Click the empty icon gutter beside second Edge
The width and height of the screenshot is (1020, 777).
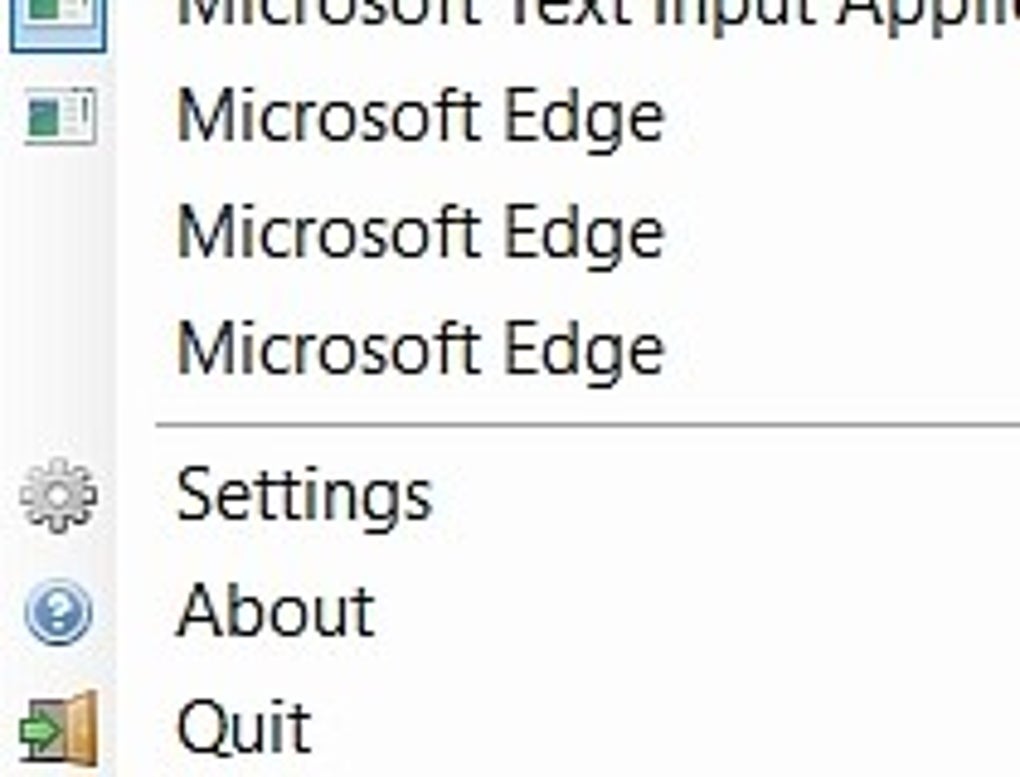point(59,233)
